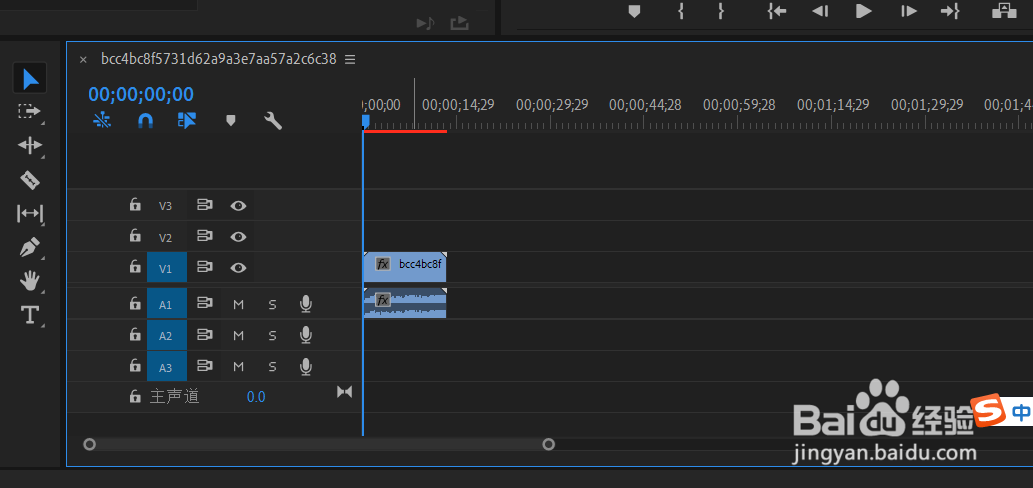Toggle sync lock on V3
Image resolution: width=1033 pixels, height=488 pixels.
click(205, 205)
